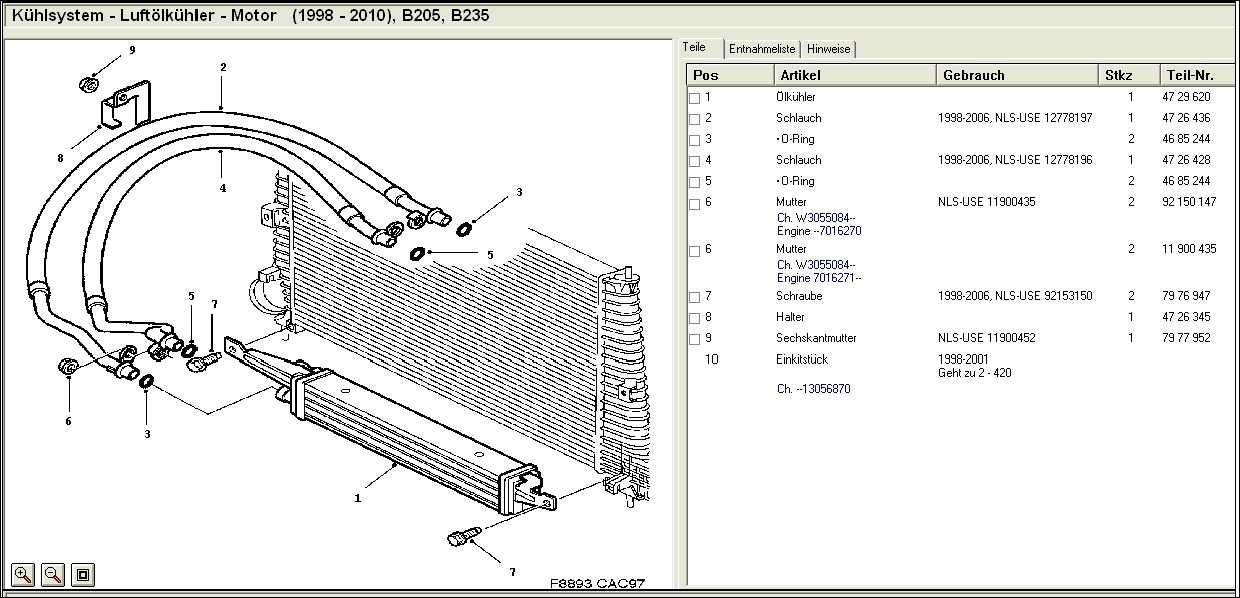Click '1998-2006, NLS-USE 92153150' text
Image resolution: width=1240 pixels, height=598 pixels.
[1015, 296]
